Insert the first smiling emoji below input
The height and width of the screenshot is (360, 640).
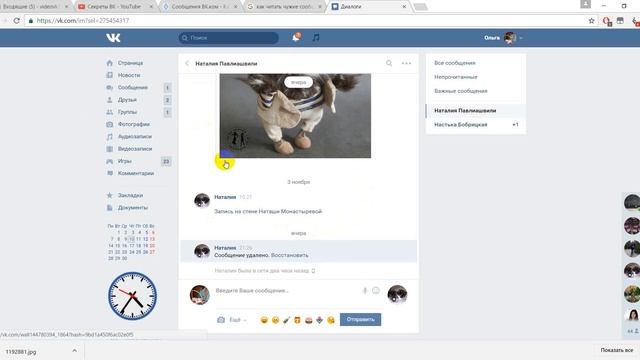pos(264,320)
